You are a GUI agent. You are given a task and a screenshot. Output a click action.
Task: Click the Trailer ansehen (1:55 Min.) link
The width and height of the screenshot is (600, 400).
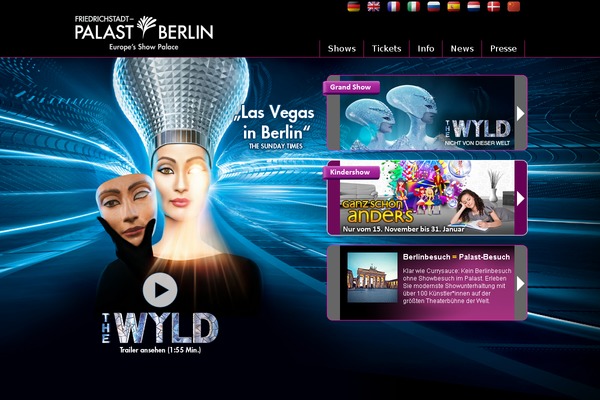coord(160,350)
